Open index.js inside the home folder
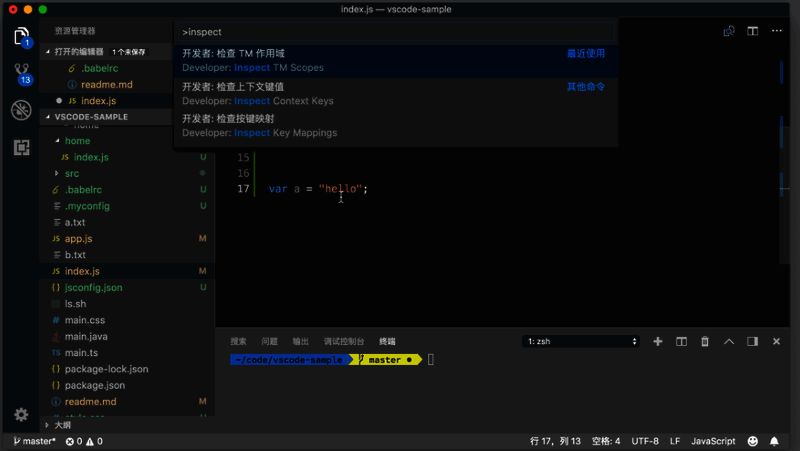 coord(91,157)
